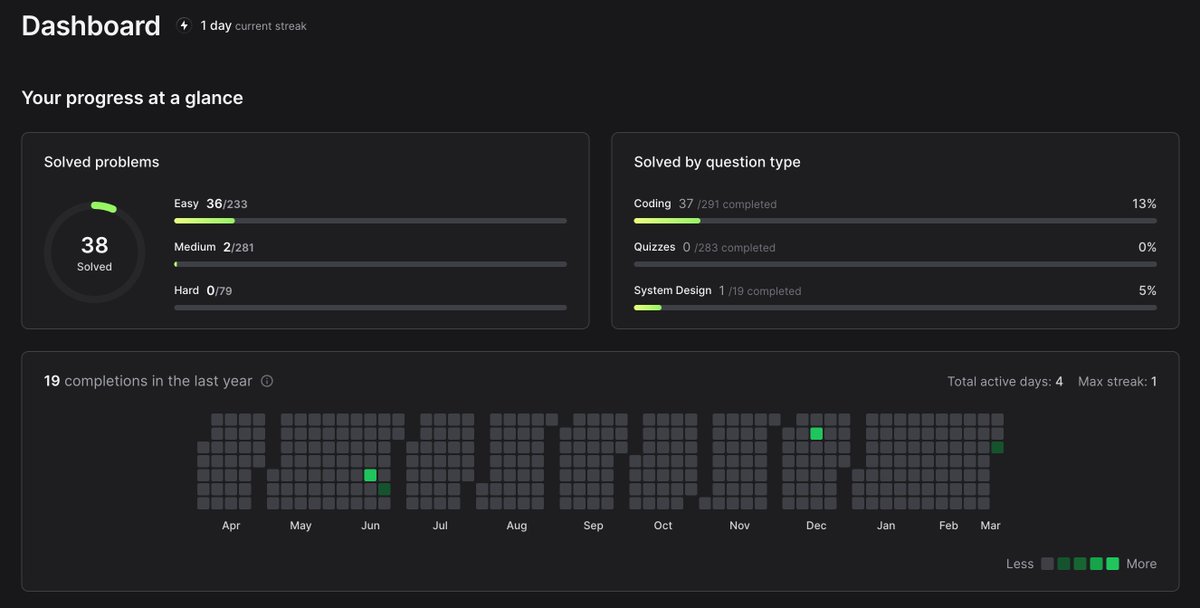
Task: Click the 'Less' legend label
Action: pyautogui.click(x=1020, y=564)
